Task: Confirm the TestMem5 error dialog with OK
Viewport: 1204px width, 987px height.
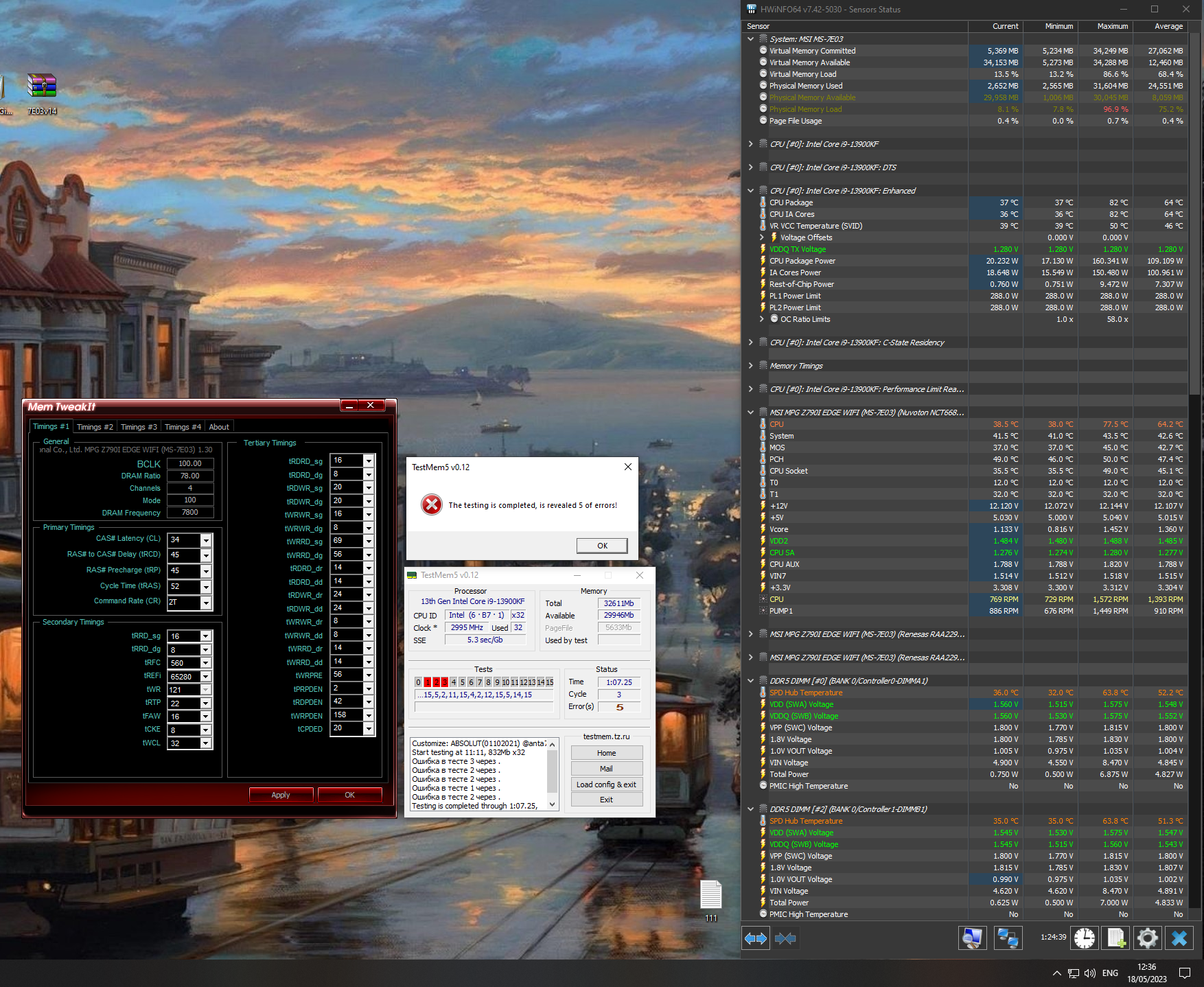Action: [x=602, y=546]
